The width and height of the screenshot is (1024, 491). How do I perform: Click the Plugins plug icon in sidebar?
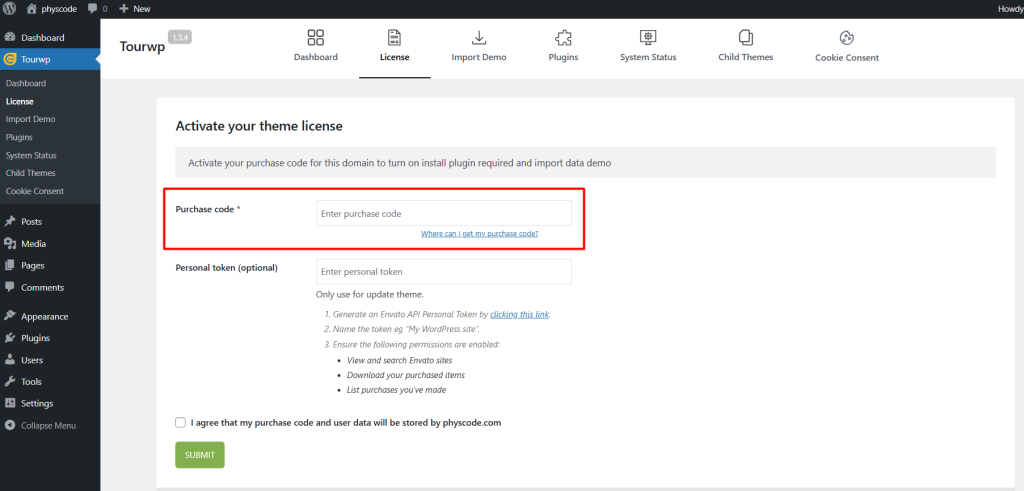tap(10, 338)
